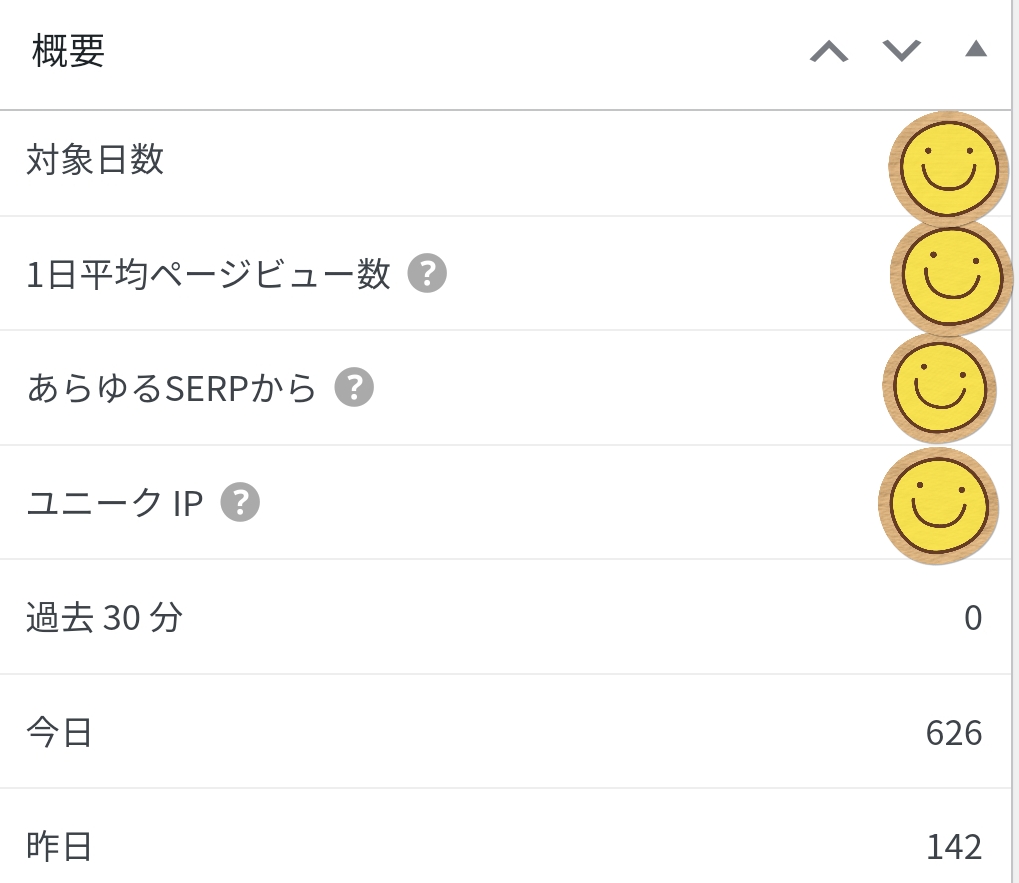Move 概要 panel down with down chevron

902,51
